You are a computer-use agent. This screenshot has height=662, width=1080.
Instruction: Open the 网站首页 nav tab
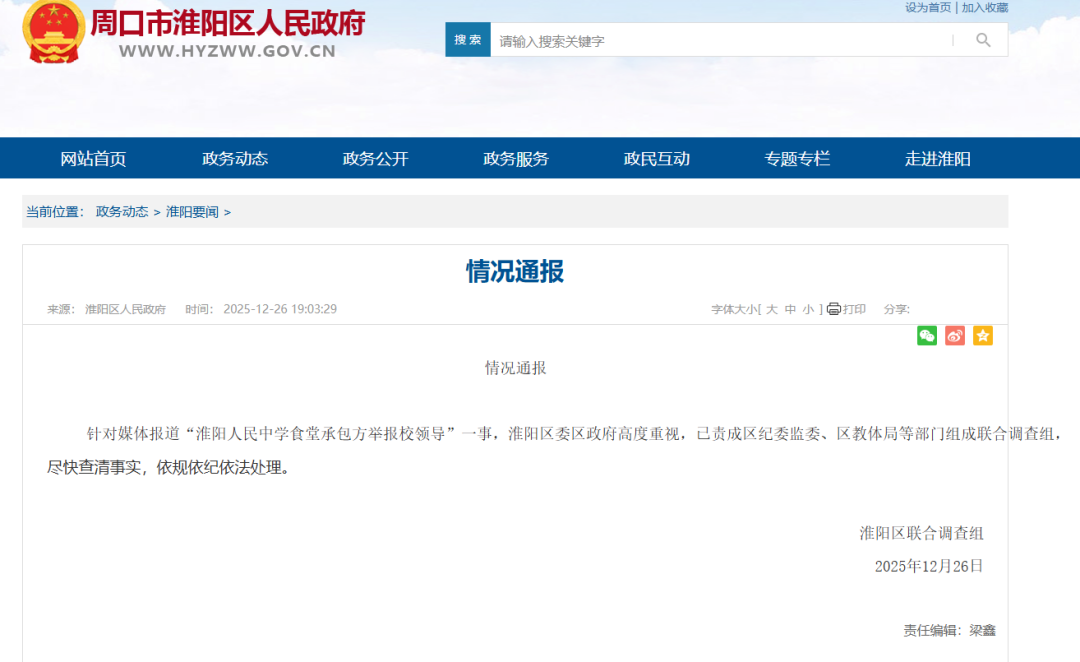coord(93,159)
